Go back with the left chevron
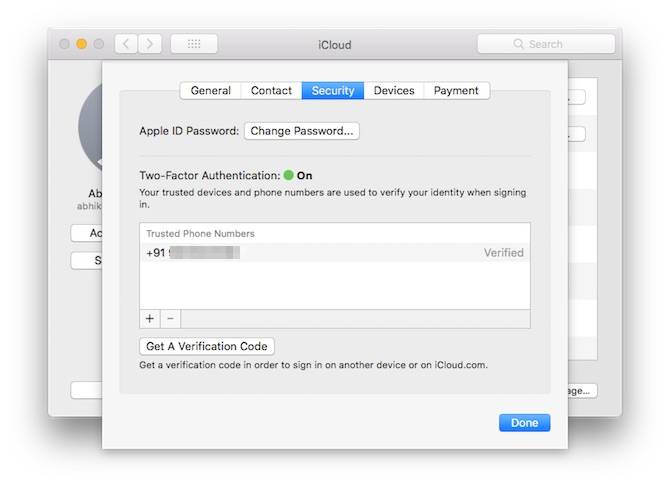The width and height of the screenshot is (670, 485). 126,44
